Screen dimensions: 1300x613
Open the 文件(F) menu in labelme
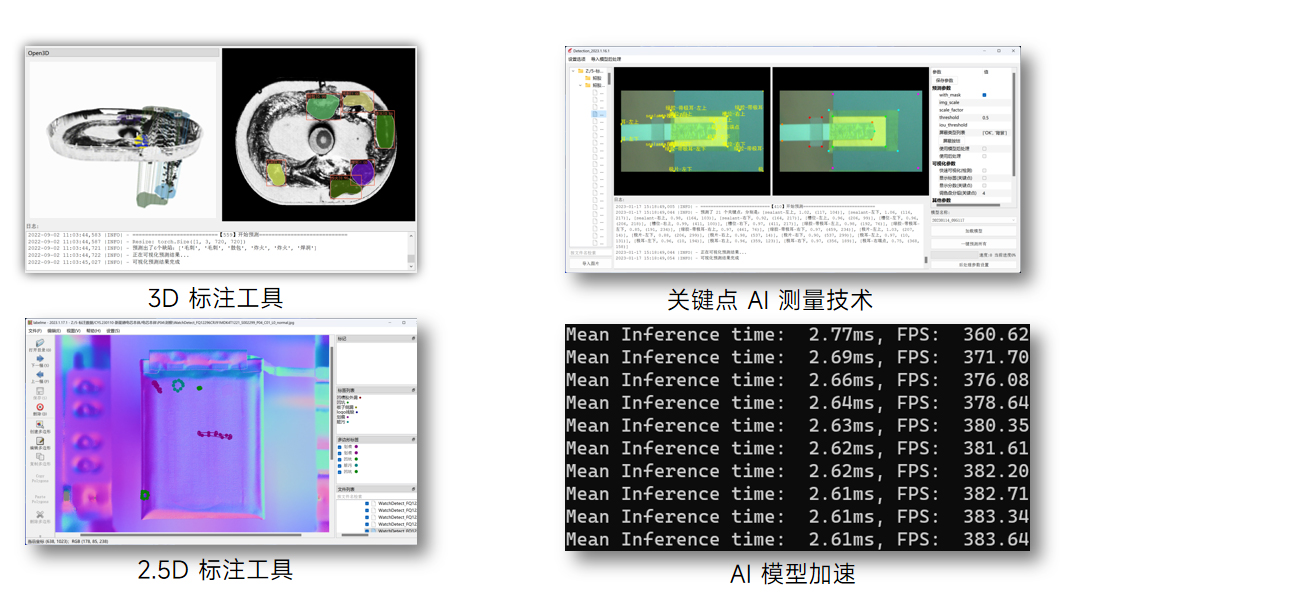click(x=36, y=332)
